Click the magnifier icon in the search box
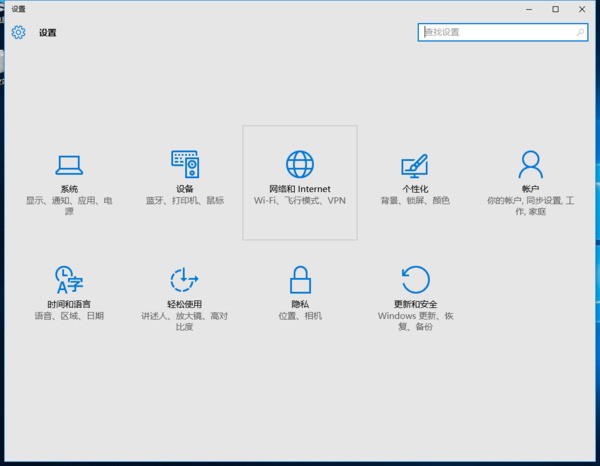 [x=580, y=32]
